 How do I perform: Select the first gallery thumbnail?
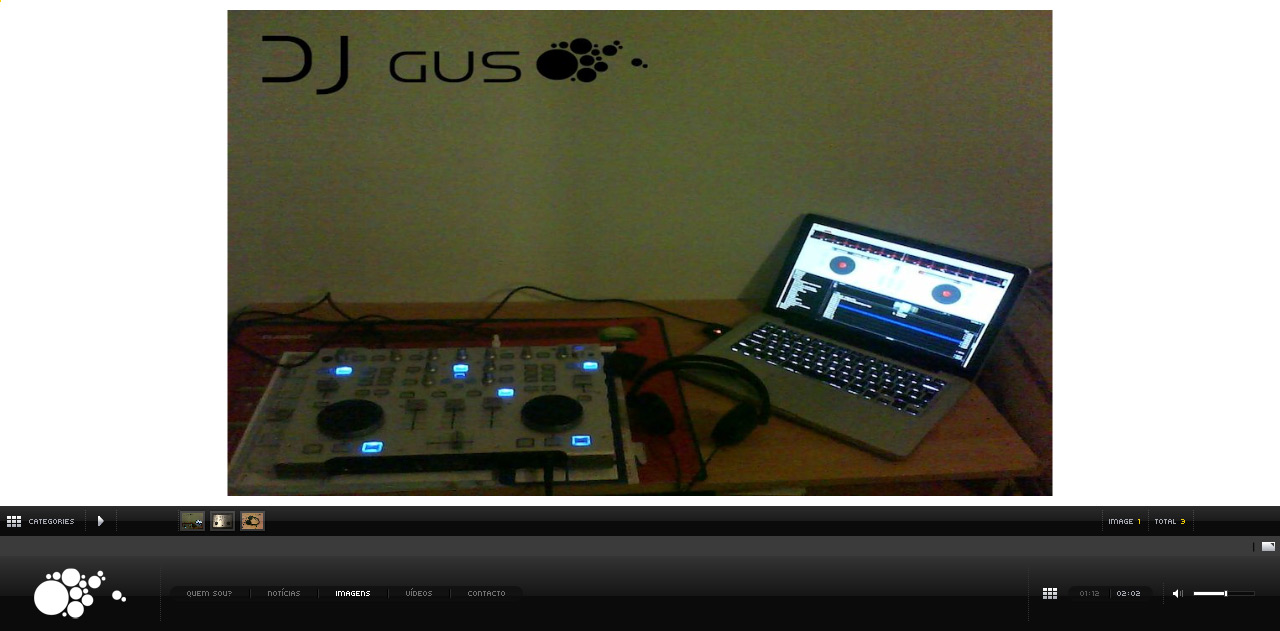pyautogui.click(x=192, y=521)
